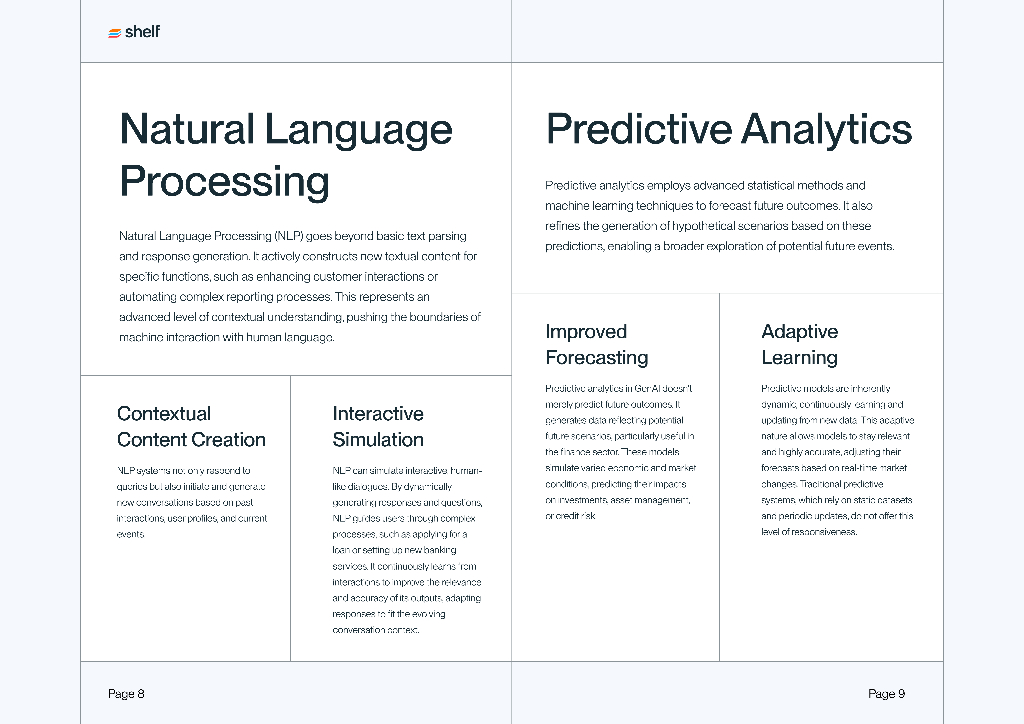Select the Predictive Analytics intro paragraph
This screenshot has height=724, width=1024.
pos(719,216)
